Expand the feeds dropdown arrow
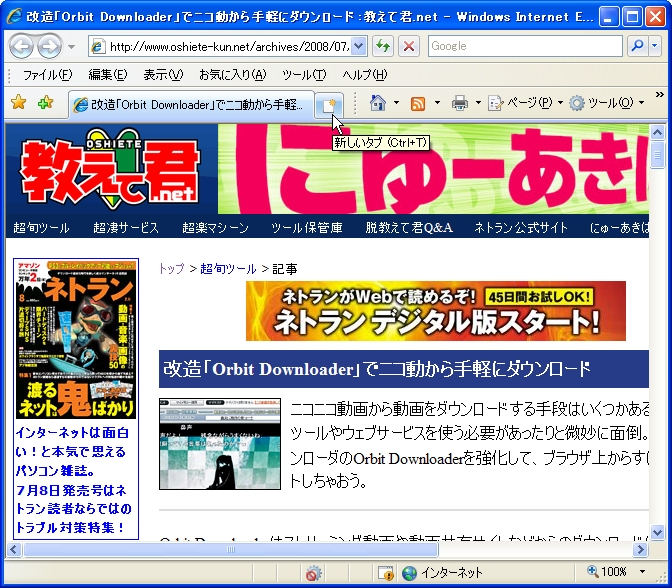Image resolution: width=672 pixels, height=588 pixels. tap(437, 103)
